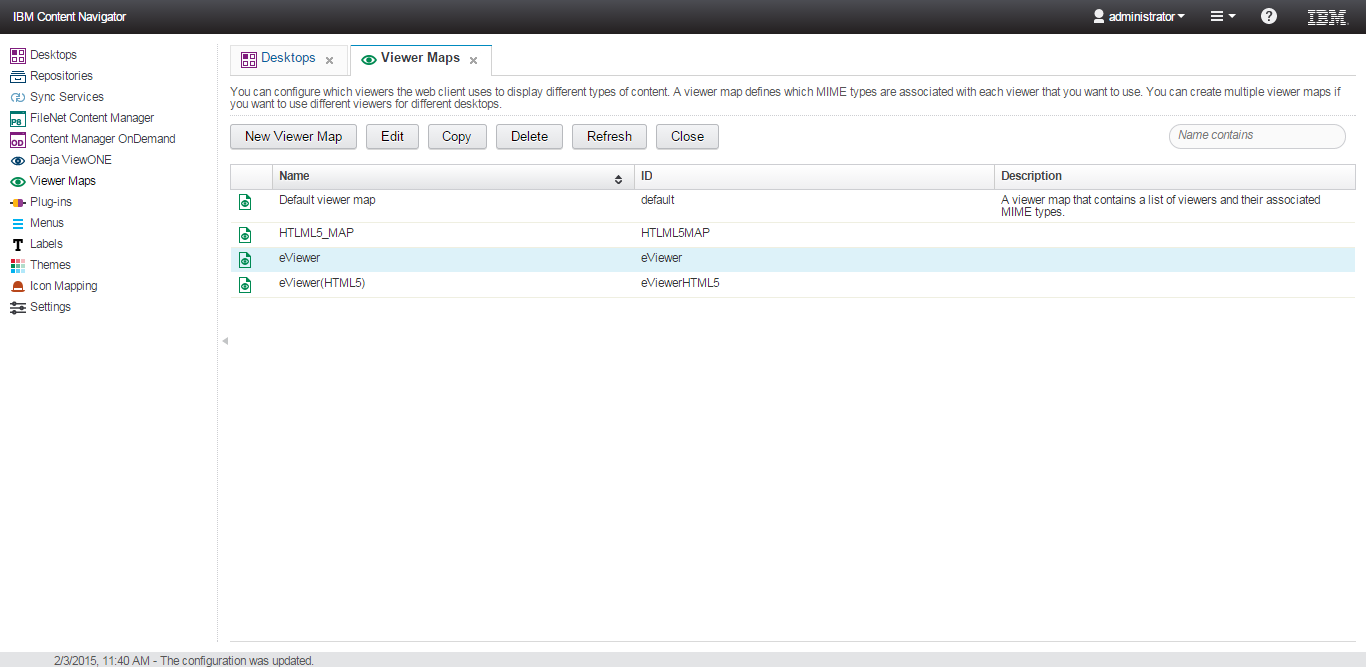Open Themes in the sidebar

coord(50,265)
